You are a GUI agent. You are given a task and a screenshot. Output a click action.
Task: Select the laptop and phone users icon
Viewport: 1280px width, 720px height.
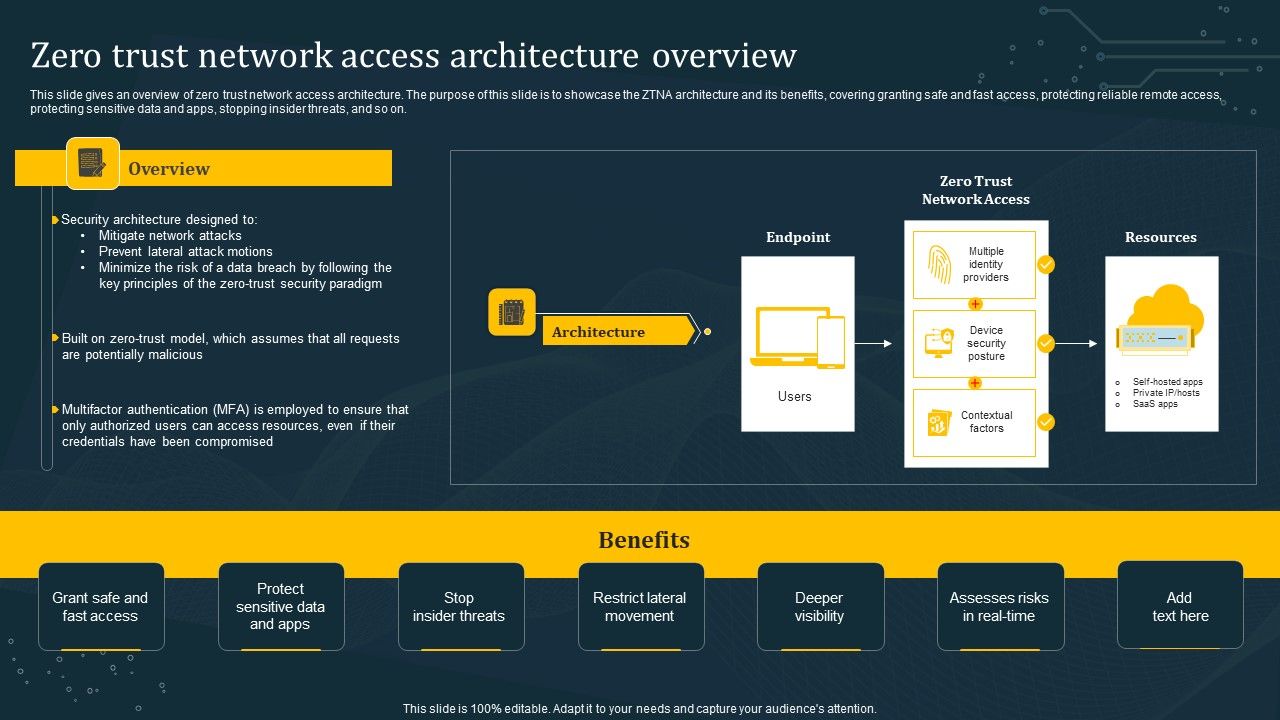click(x=800, y=337)
